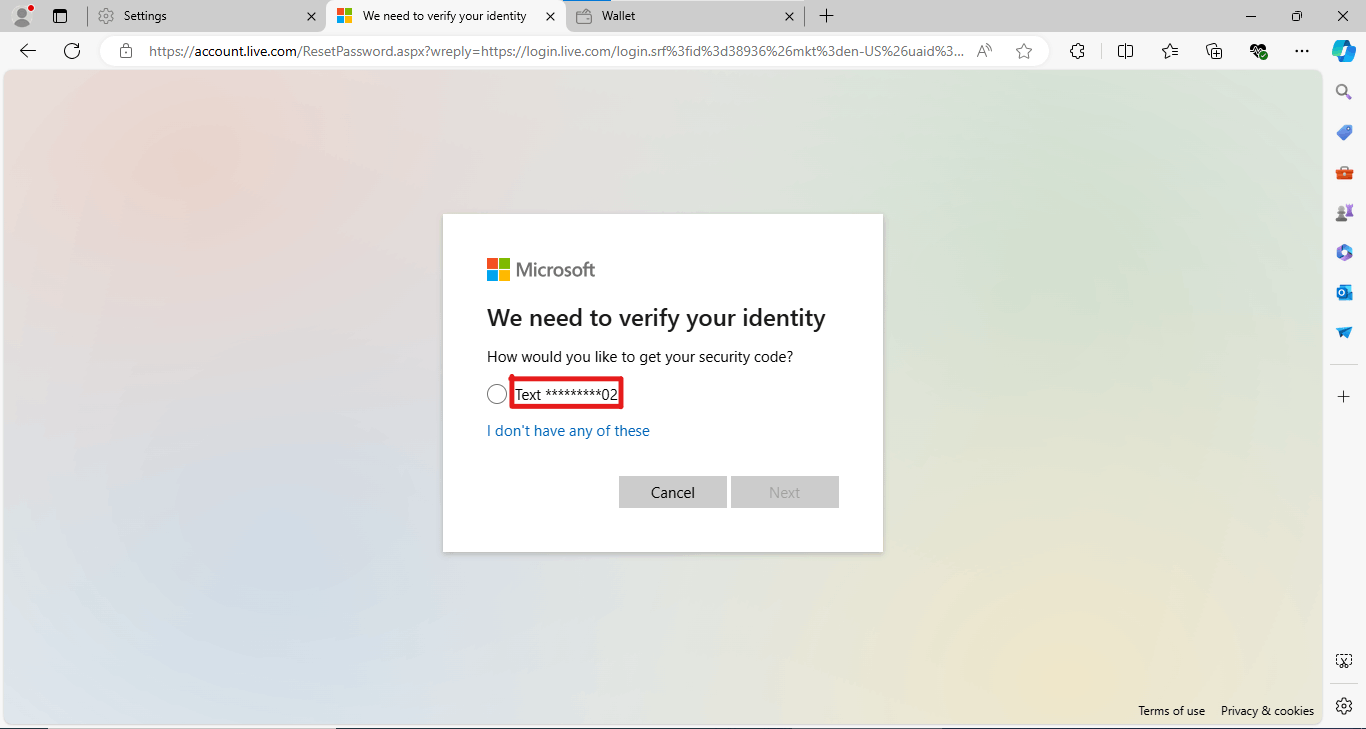The width and height of the screenshot is (1366, 729).
Task: Open a new tab with plus button
Action: point(826,16)
